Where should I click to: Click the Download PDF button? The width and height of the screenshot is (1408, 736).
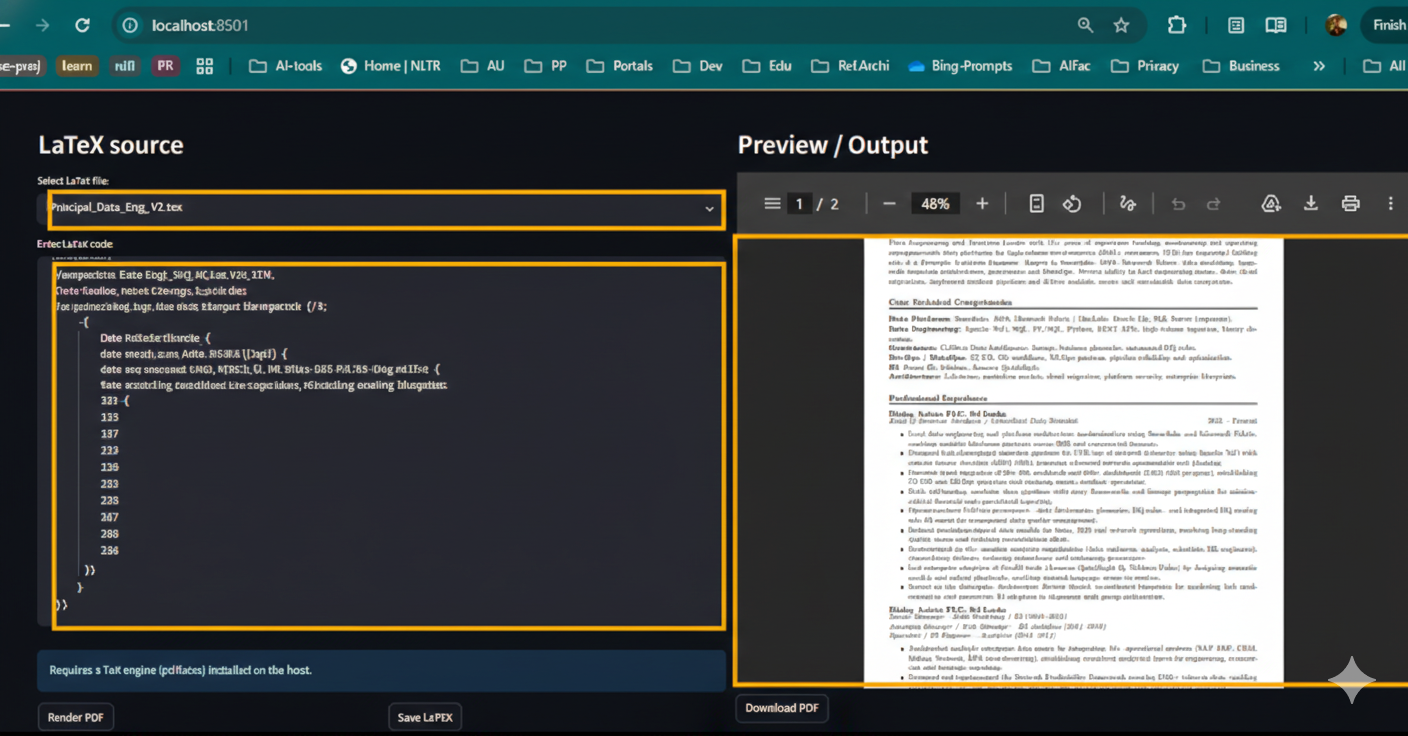point(782,708)
